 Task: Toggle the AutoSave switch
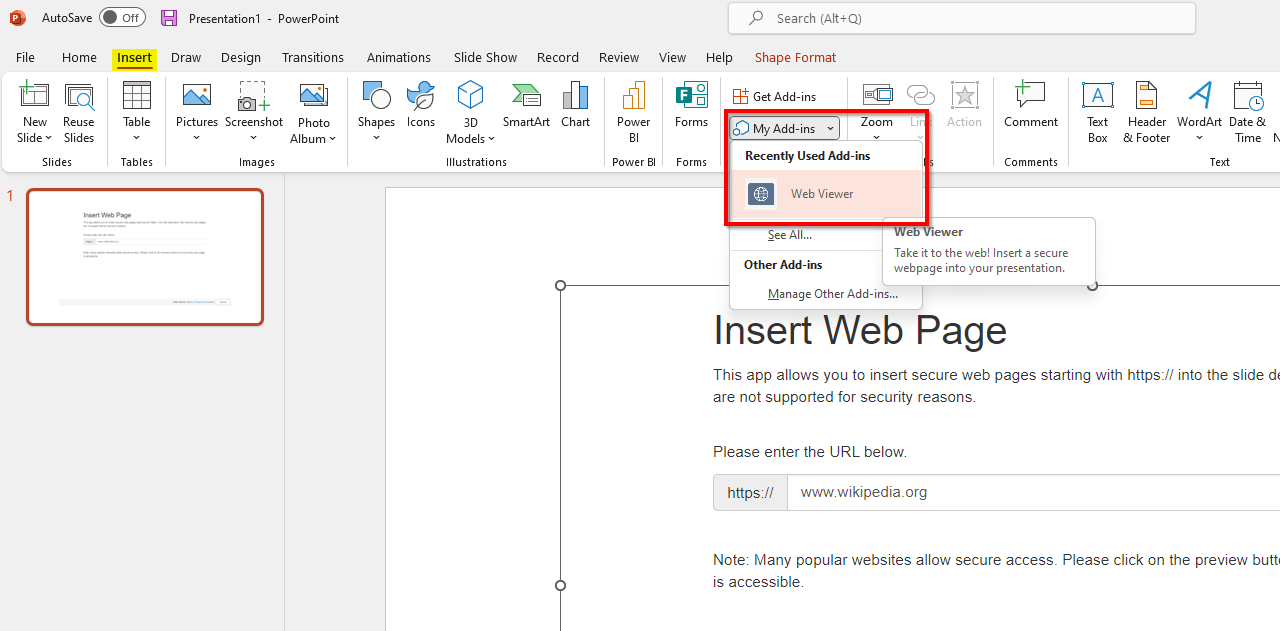122,18
